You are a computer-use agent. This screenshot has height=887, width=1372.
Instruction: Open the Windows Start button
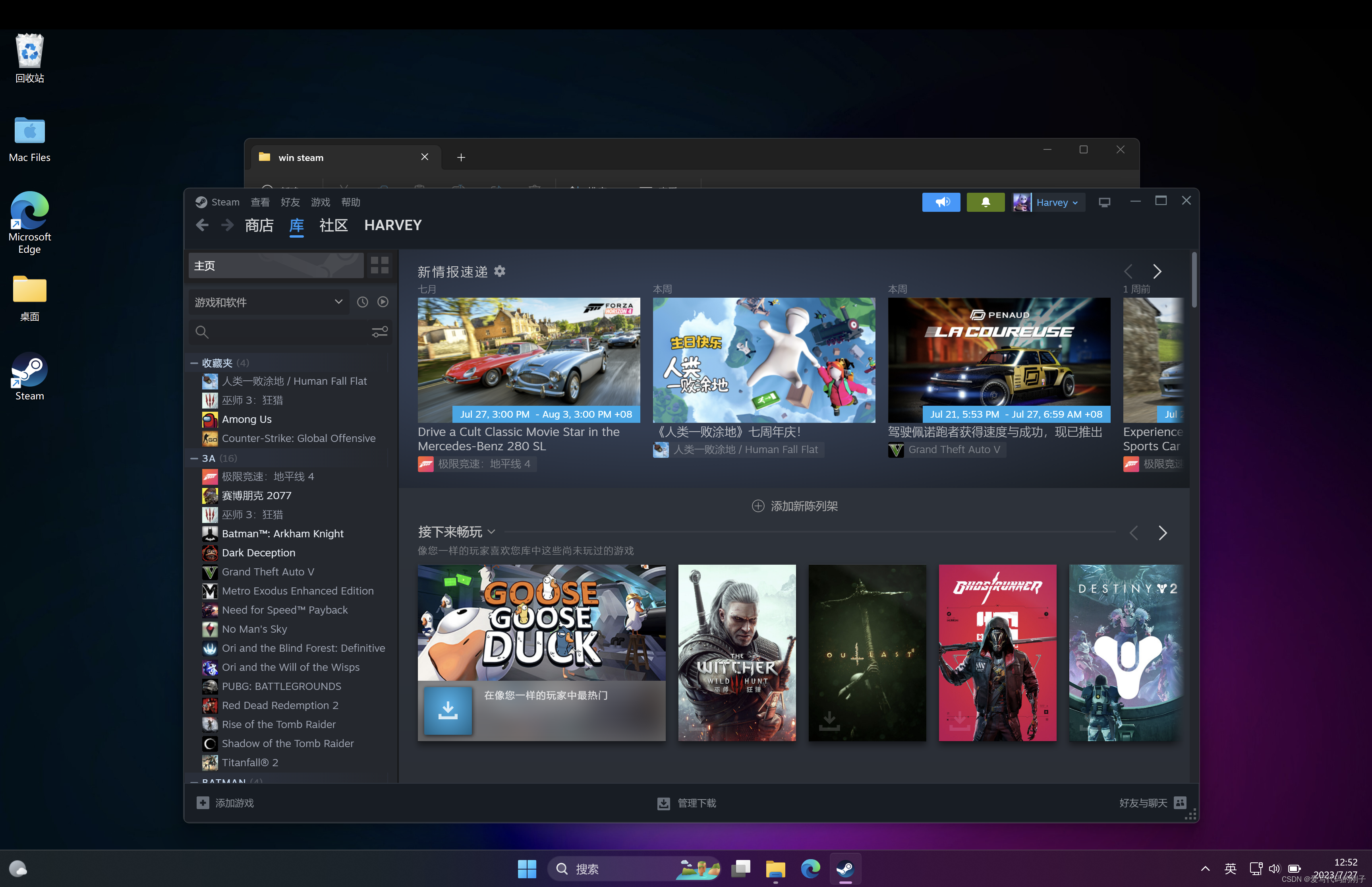pyautogui.click(x=526, y=869)
